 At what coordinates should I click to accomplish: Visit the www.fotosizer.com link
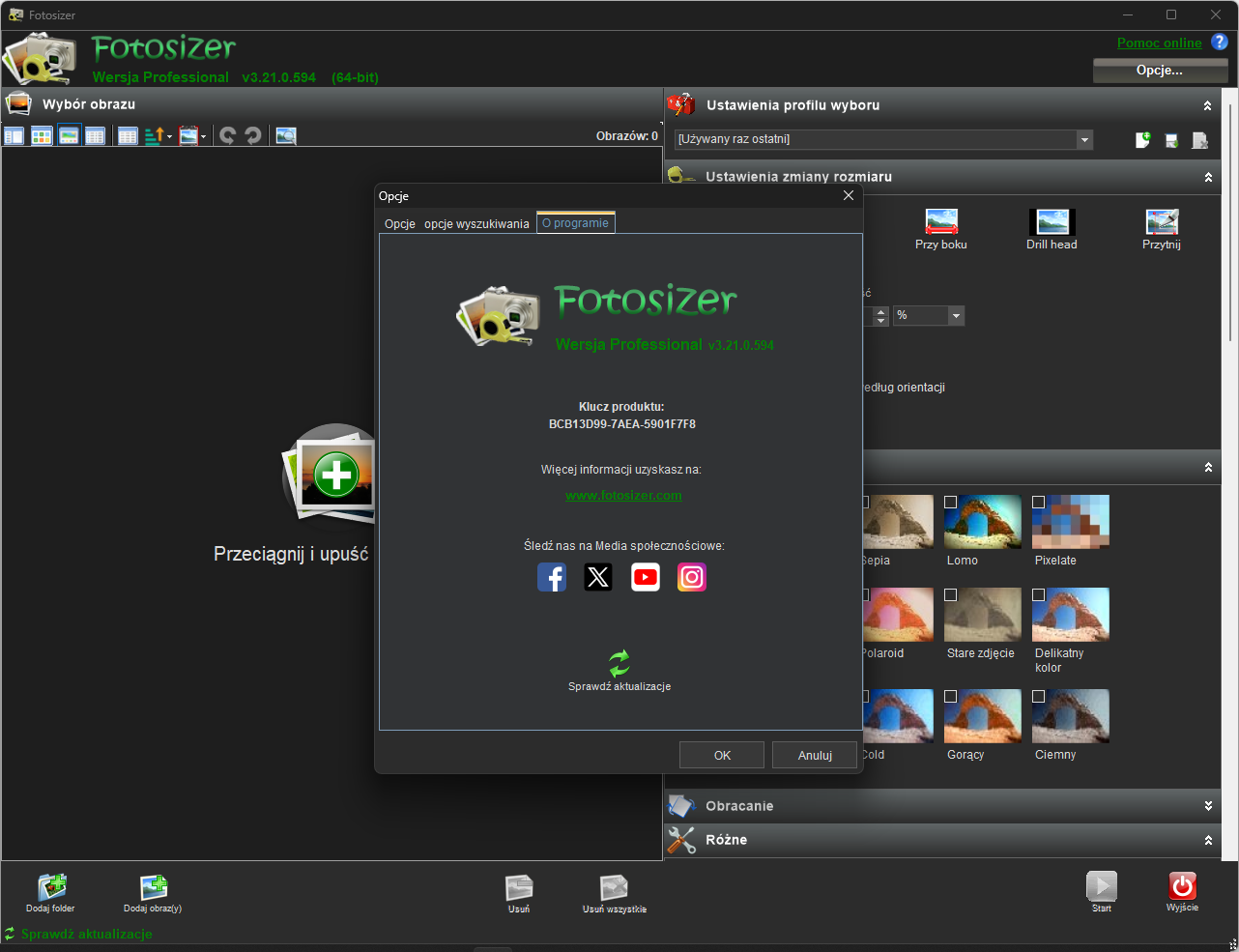[x=624, y=496]
